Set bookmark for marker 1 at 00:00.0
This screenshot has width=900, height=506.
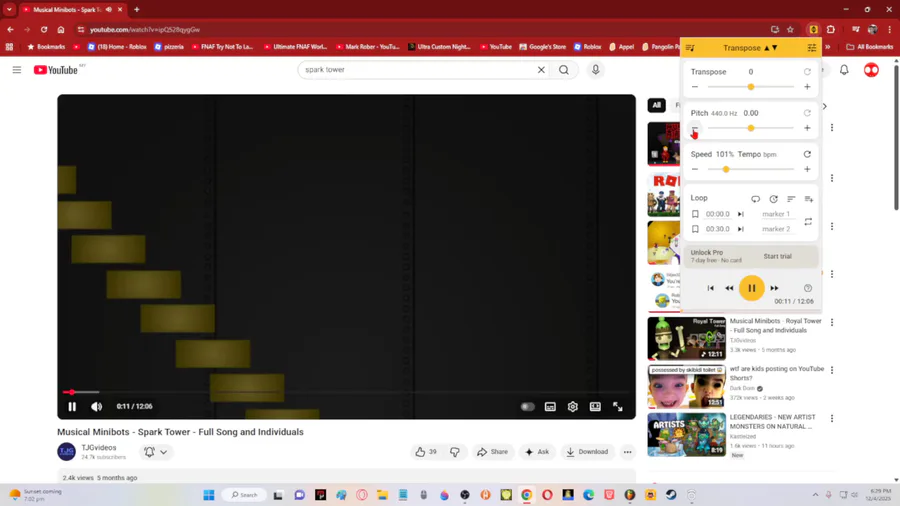(695, 214)
